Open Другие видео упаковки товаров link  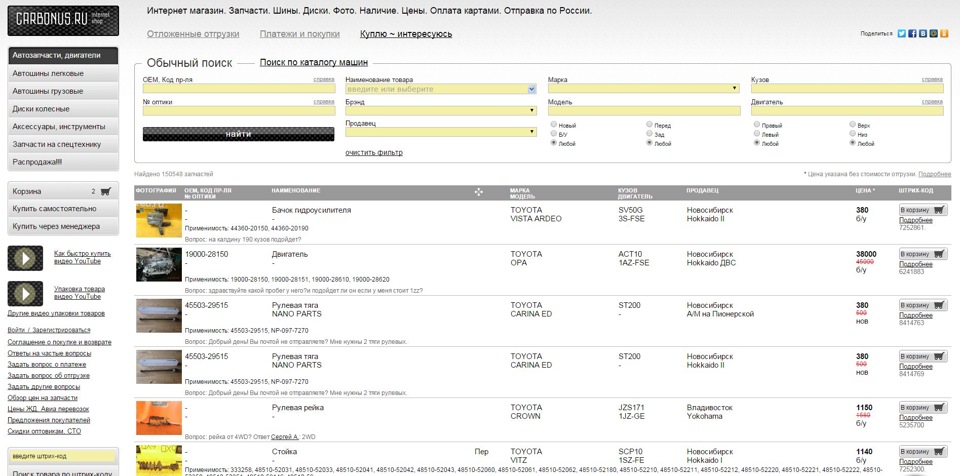(56, 314)
